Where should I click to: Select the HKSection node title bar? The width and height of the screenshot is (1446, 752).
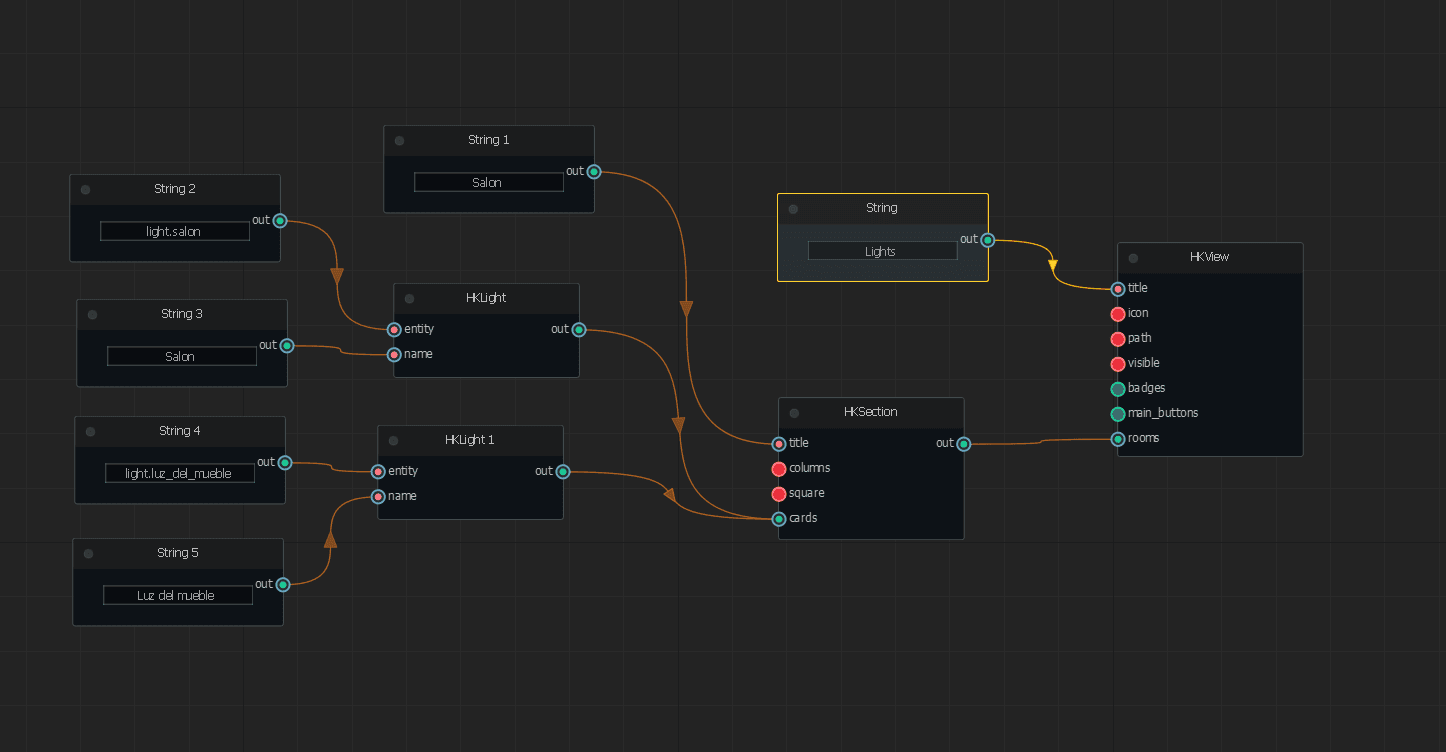pos(870,411)
